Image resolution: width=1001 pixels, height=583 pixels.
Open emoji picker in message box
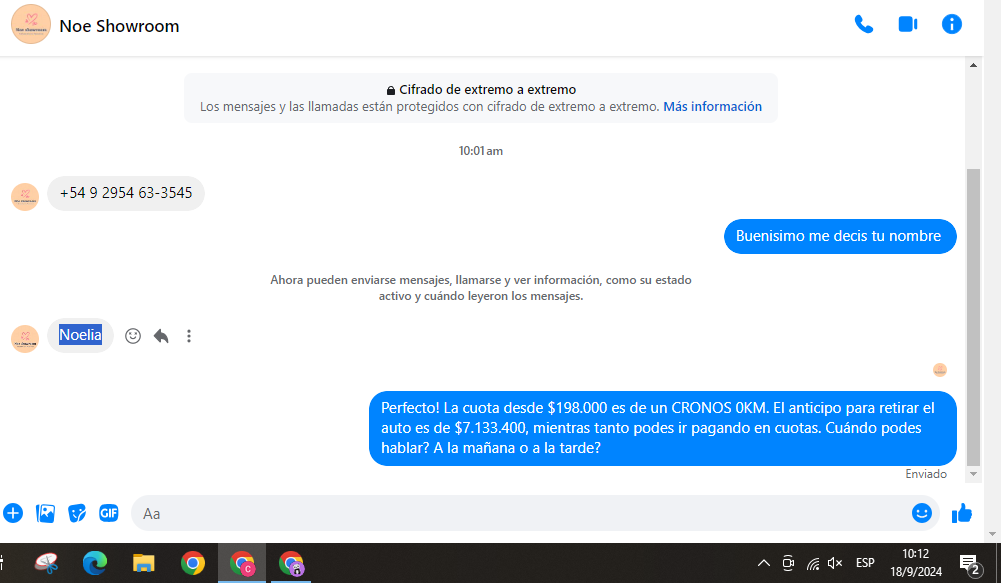coord(922,513)
